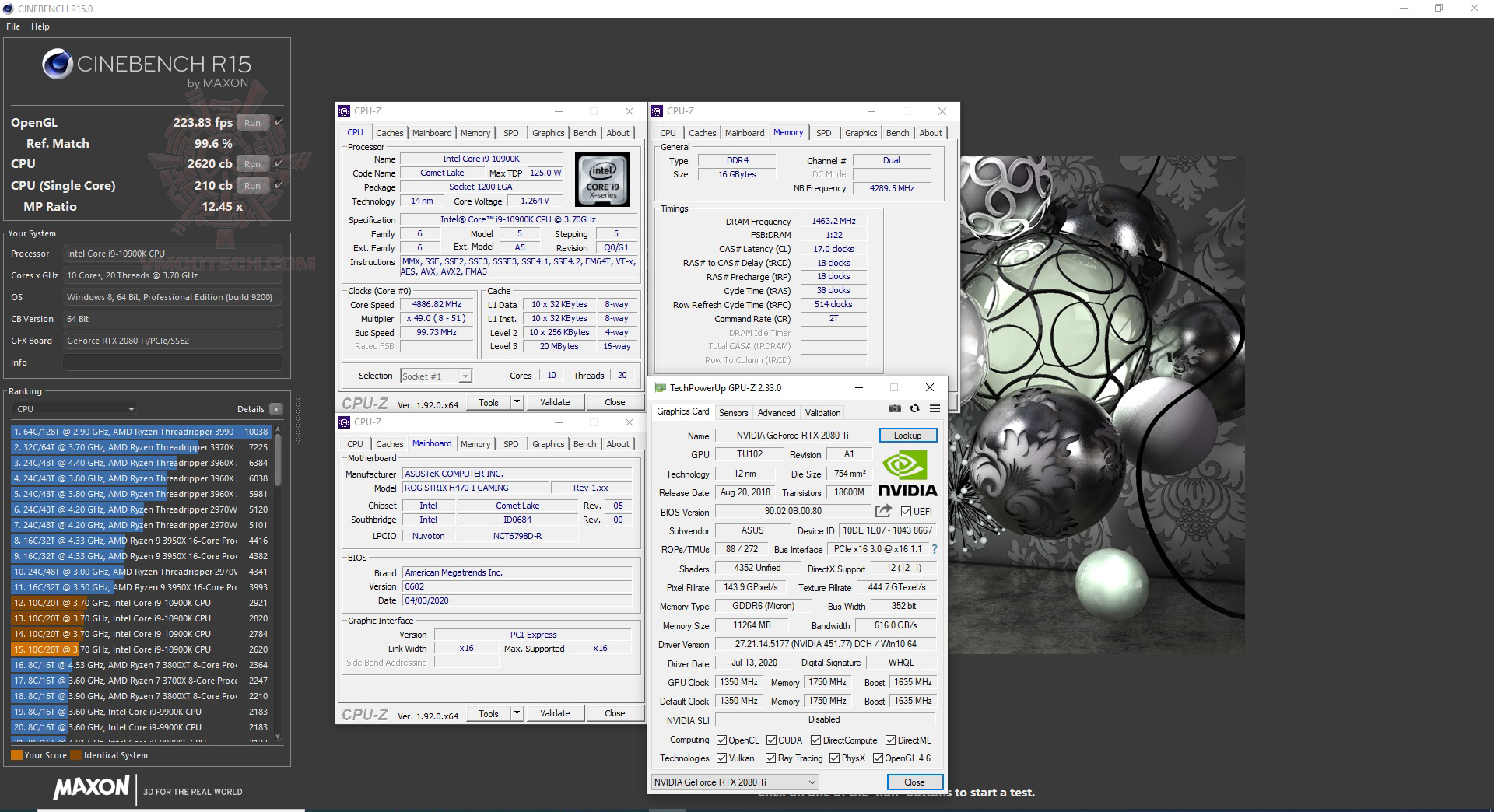The image size is (1494, 812).
Task: Click the camera screenshot icon in GPU-Z
Action: coord(894,408)
